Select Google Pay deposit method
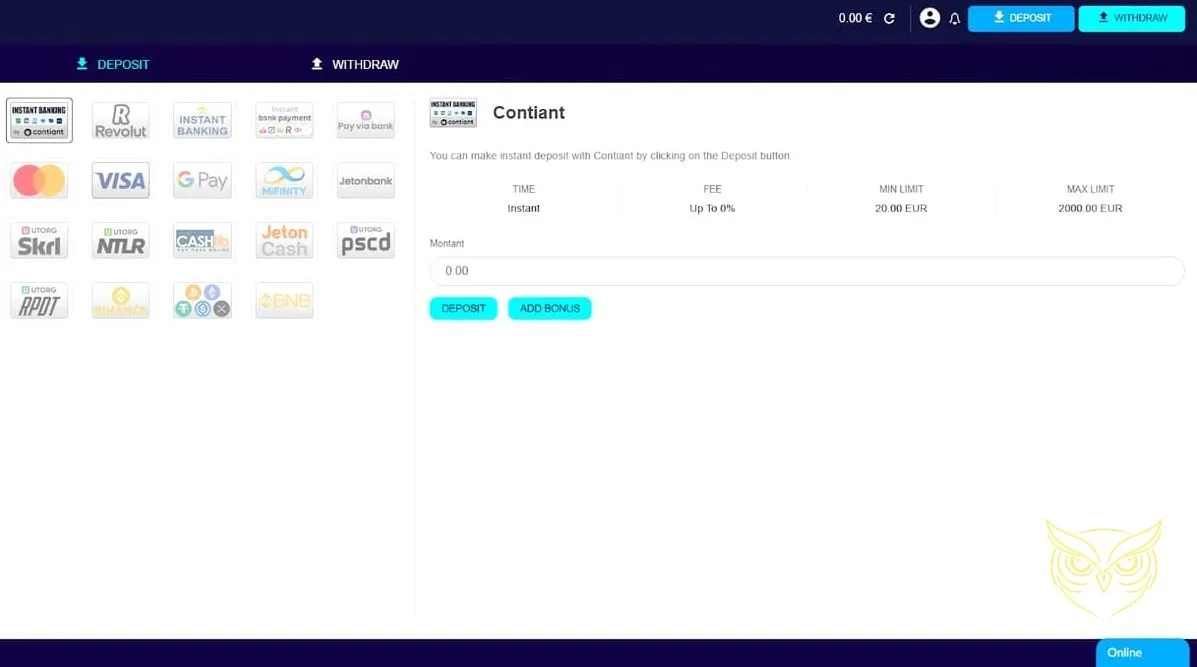 pyautogui.click(x=202, y=181)
